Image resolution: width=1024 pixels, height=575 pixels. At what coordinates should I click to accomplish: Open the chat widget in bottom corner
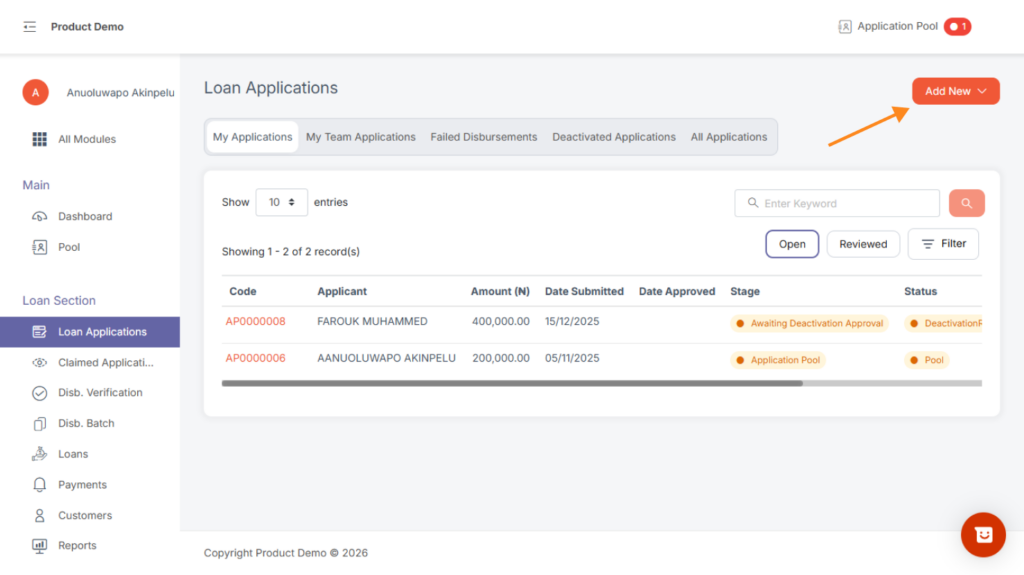[982, 535]
